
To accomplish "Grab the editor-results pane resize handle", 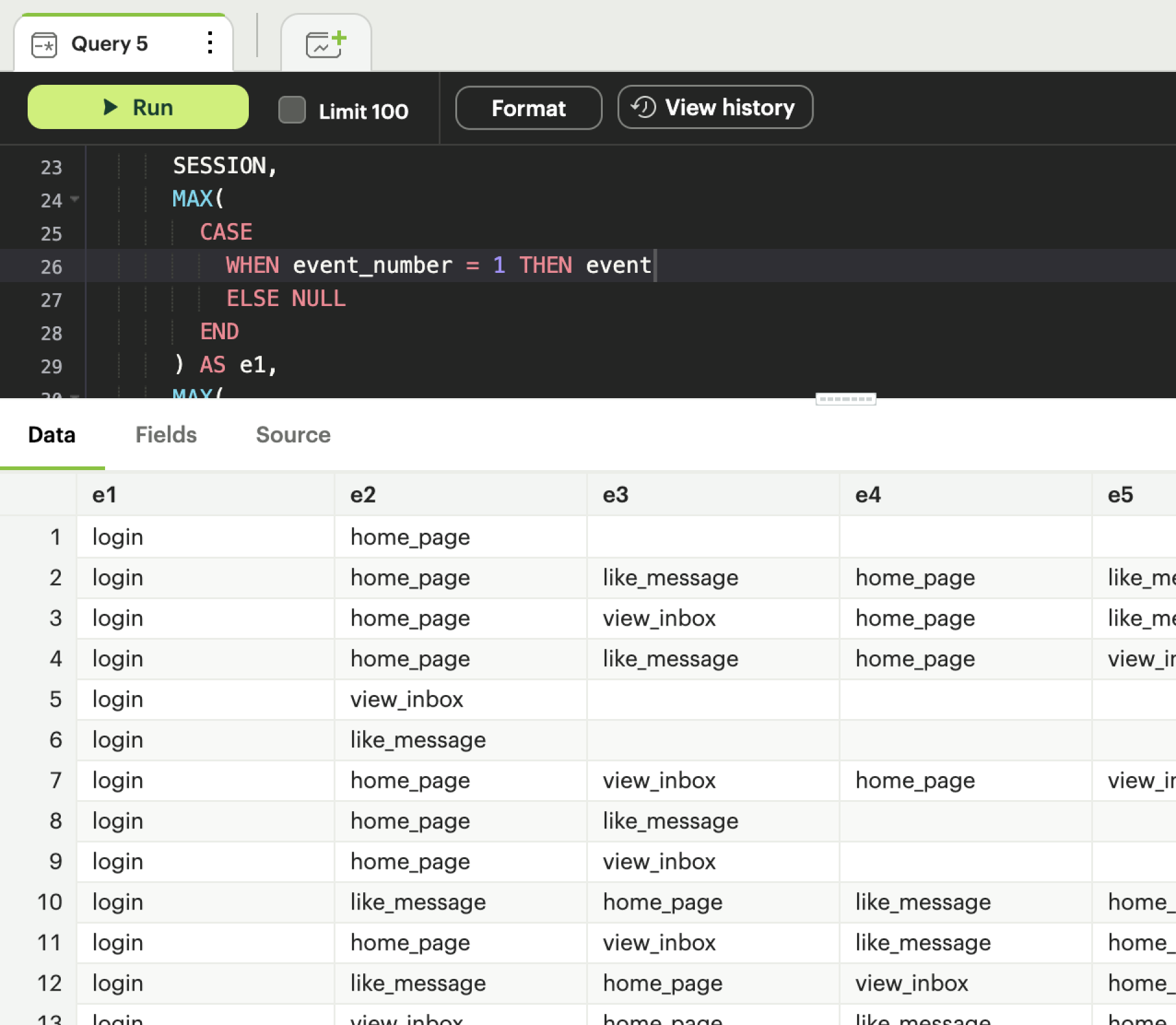I will click(845, 399).
